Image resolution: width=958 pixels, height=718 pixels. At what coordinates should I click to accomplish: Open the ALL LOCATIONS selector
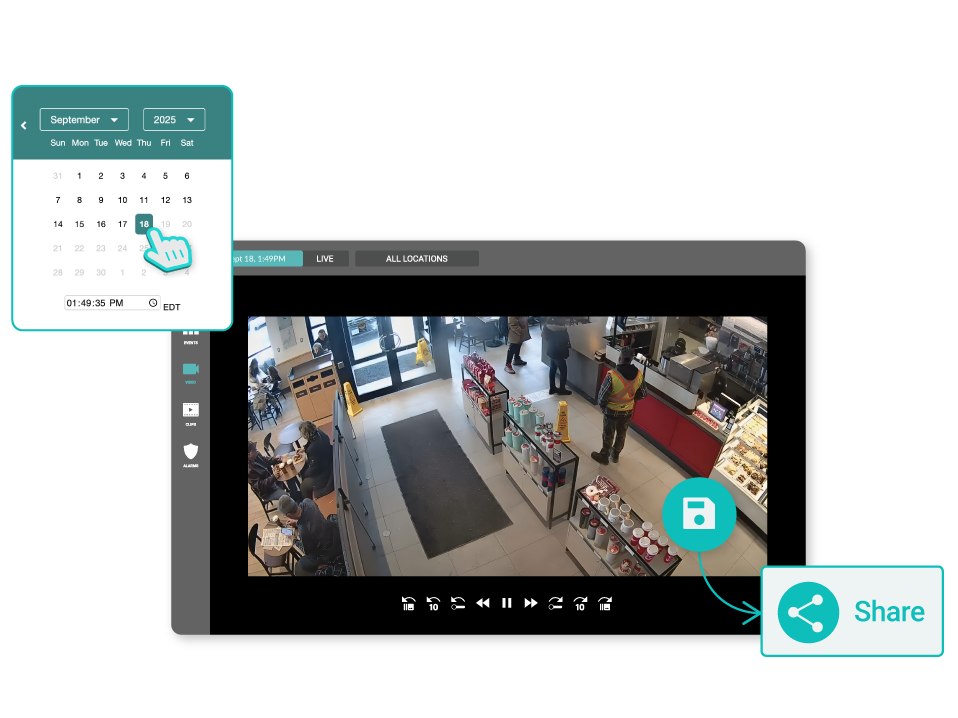coord(416,258)
